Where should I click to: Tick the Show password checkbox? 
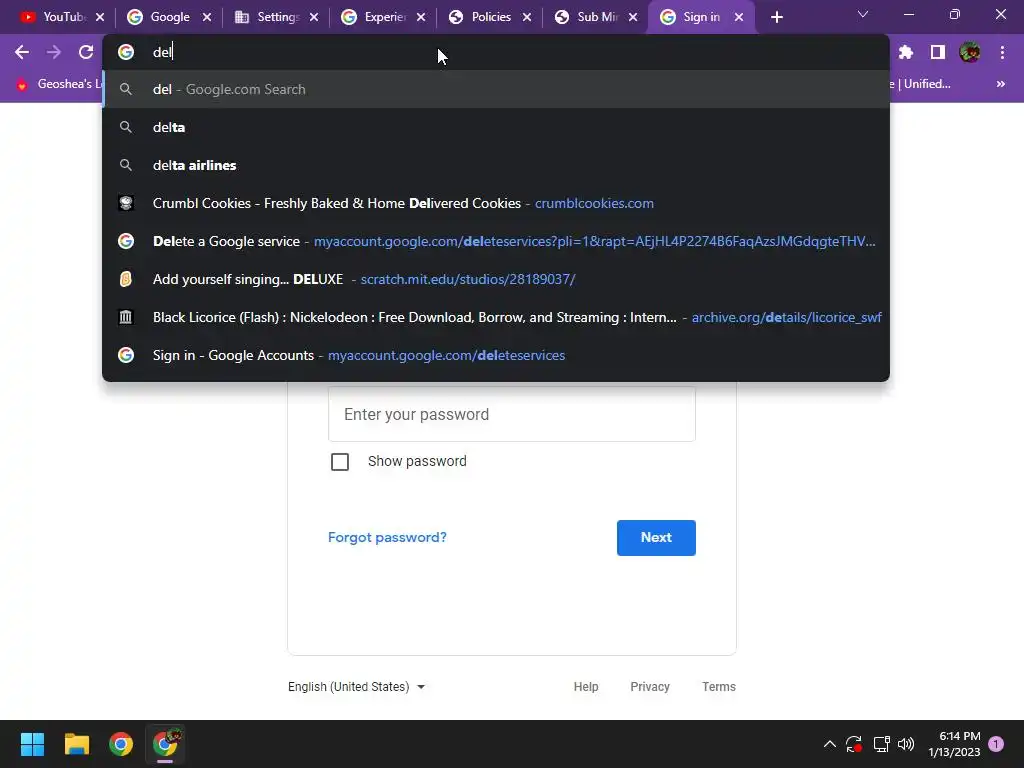pyautogui.click(x=340, y=462)
